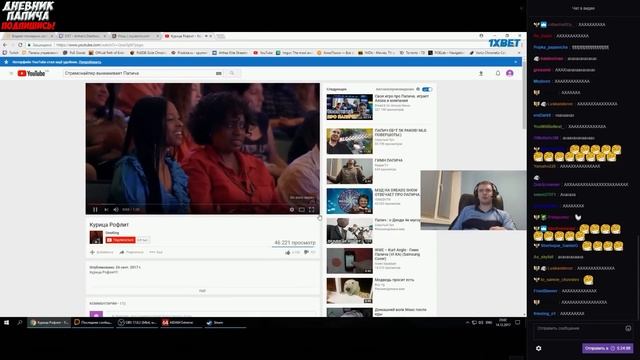The height and width of the screenshot is (360, 640).
Task: Open the YouTube bookmark in bookmarks bar
Action: coord(263,53)
